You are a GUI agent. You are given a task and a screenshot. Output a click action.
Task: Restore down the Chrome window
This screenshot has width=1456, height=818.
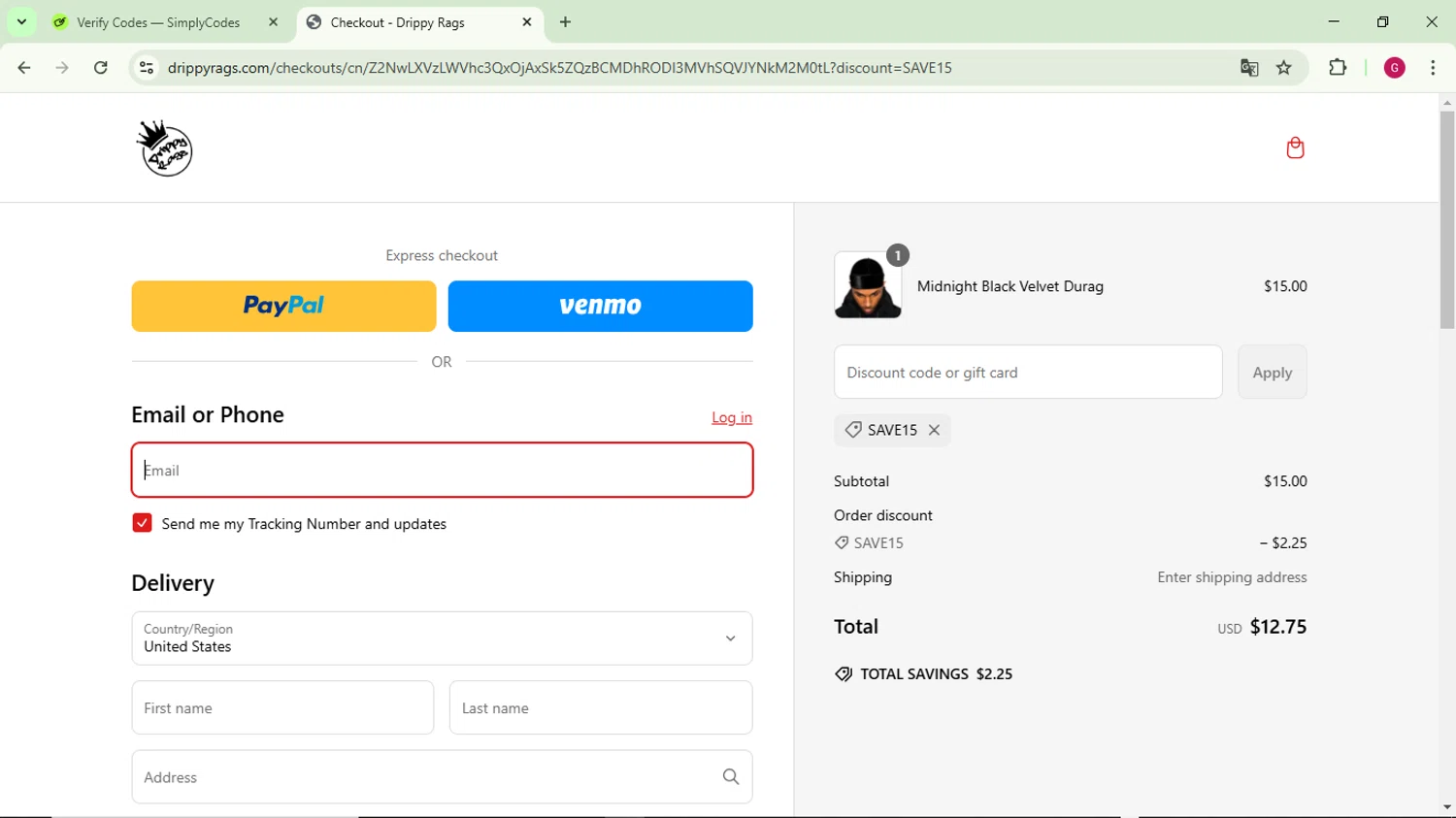pos(1383,21)
